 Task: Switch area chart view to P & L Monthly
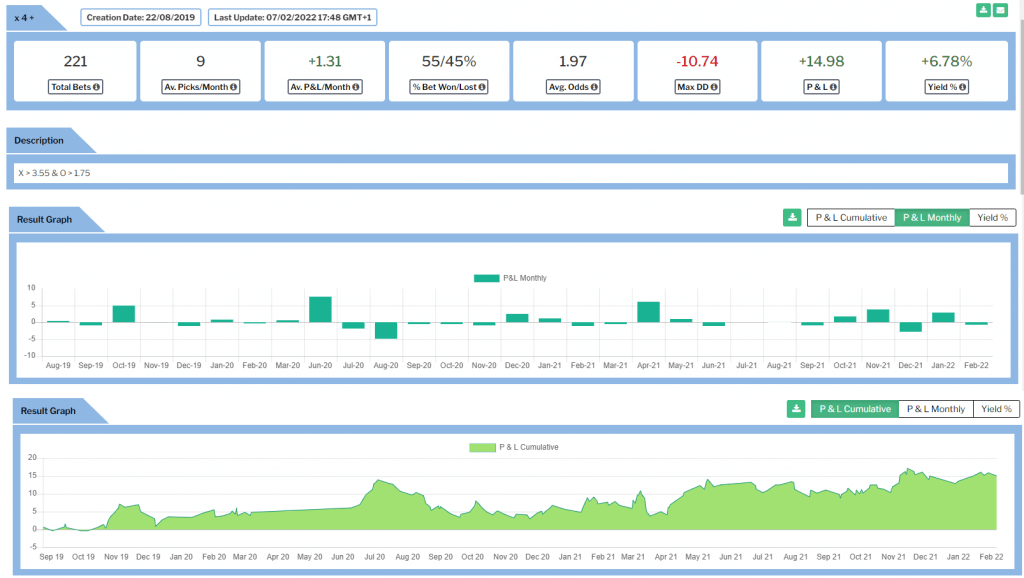(935, 408)
